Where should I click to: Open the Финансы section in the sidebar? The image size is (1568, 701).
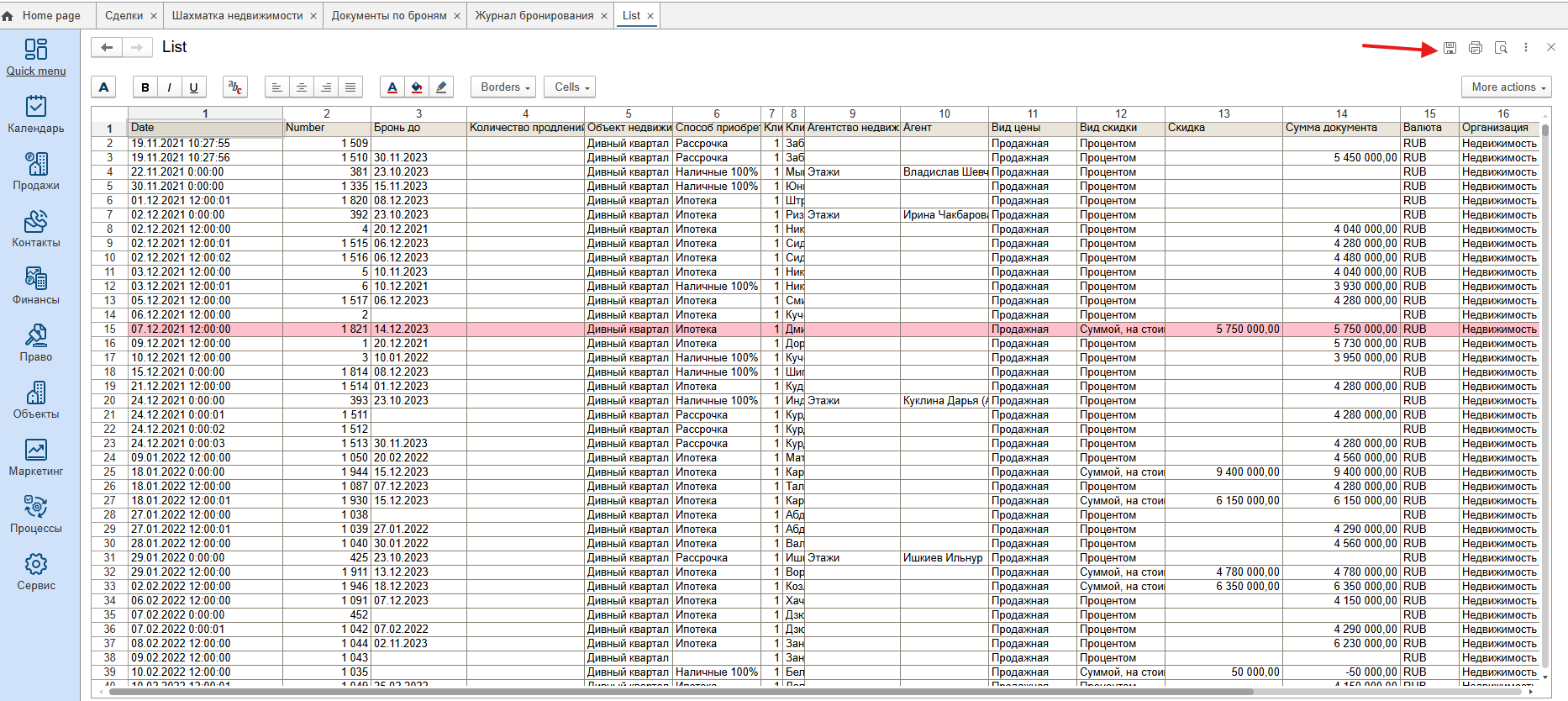(x=36, y=286)
